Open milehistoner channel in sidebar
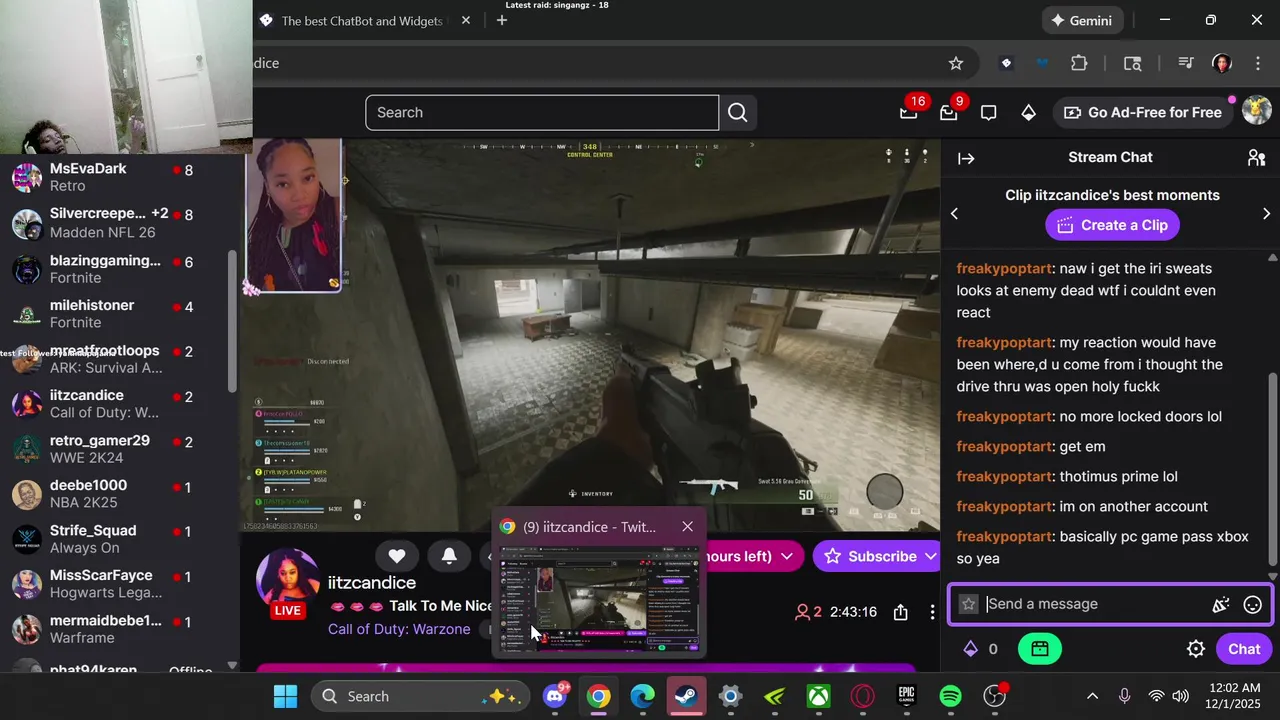1280x720 pixels. [x=120, y=314]
